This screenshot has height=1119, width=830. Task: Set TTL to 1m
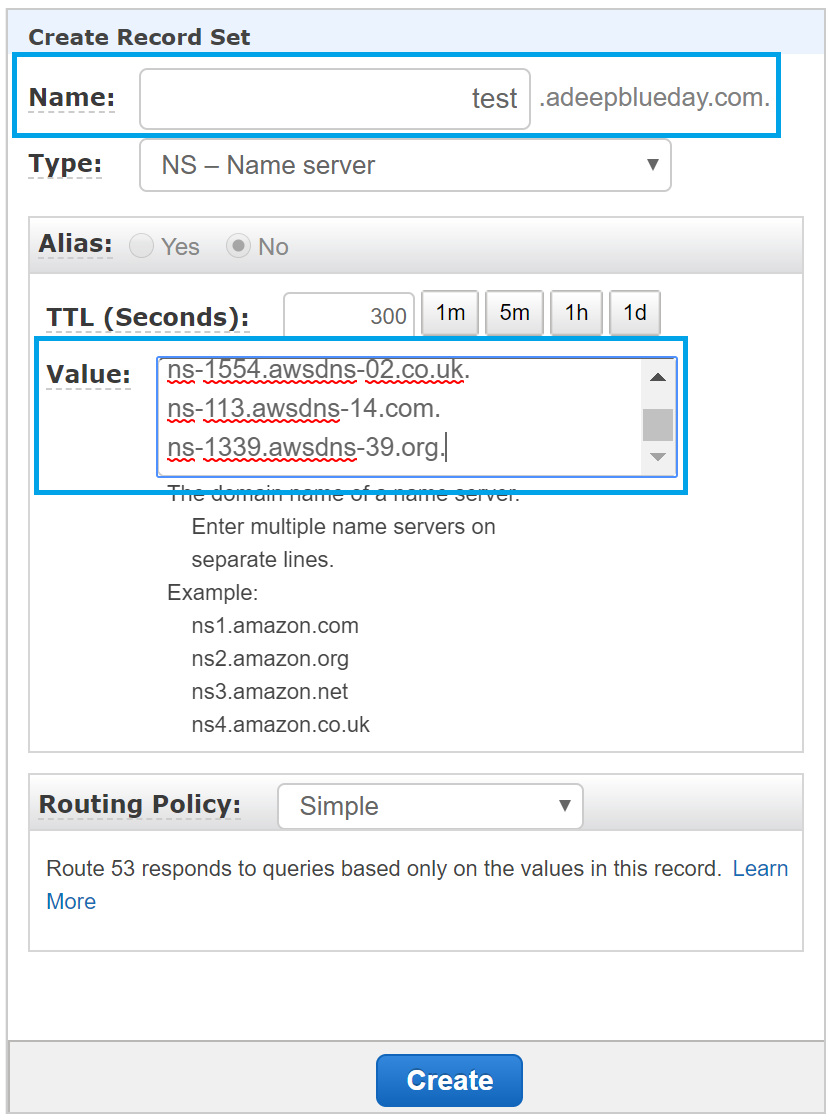coord(449,312)
